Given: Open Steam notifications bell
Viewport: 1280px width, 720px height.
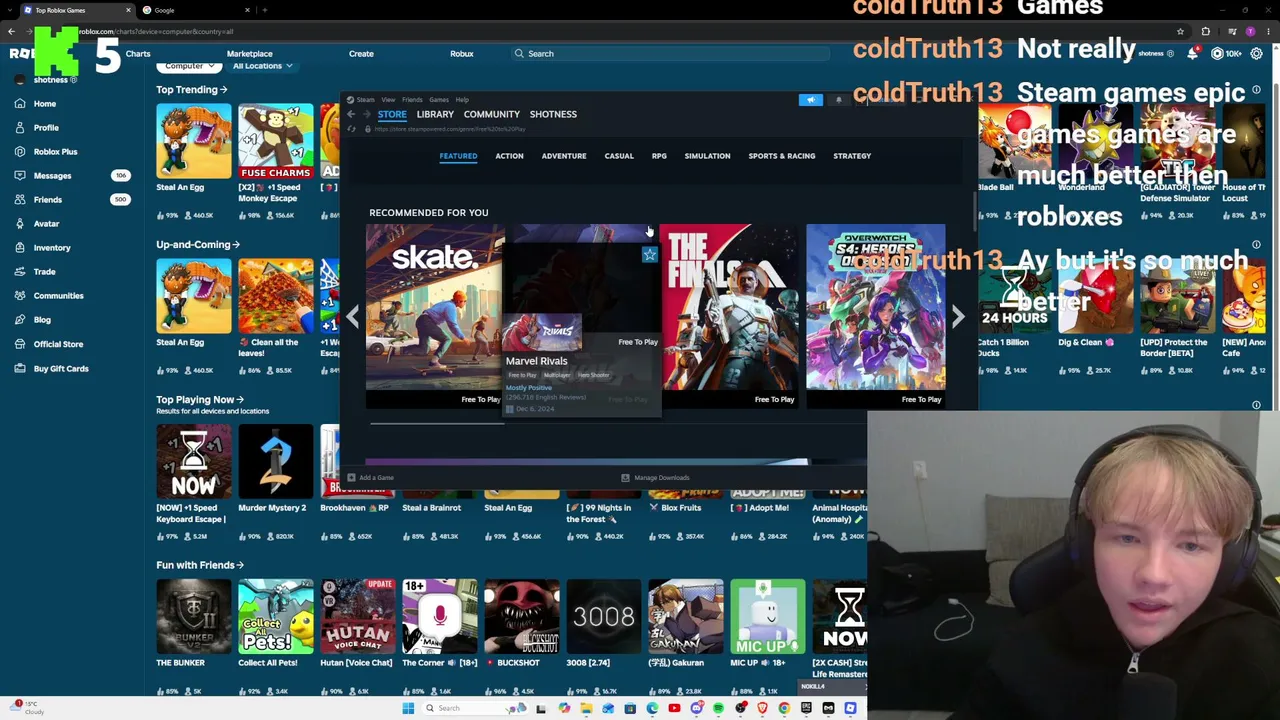Looking at the screenshot, I should pos(839,100).
